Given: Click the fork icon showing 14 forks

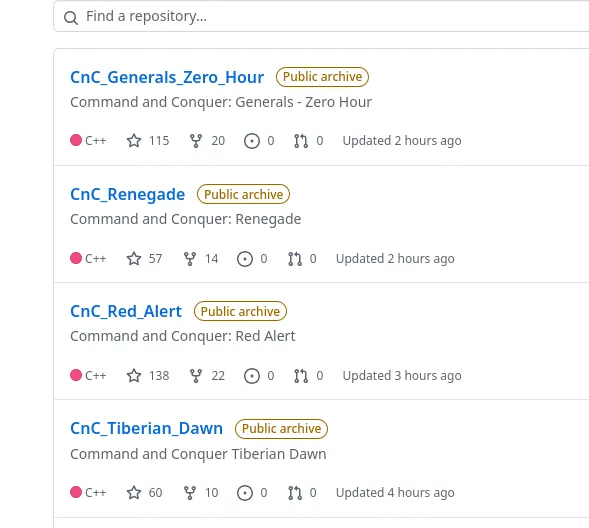Looking at the screenshot, I should [x=190, y=259].
